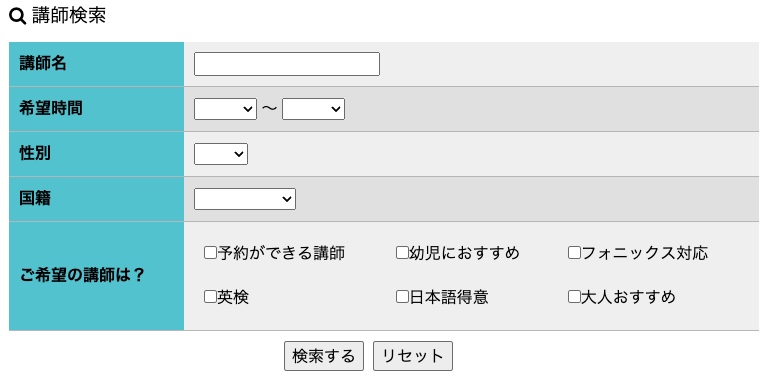Click the 国籍 row label
Screen dimensions: 779x382
35,198
